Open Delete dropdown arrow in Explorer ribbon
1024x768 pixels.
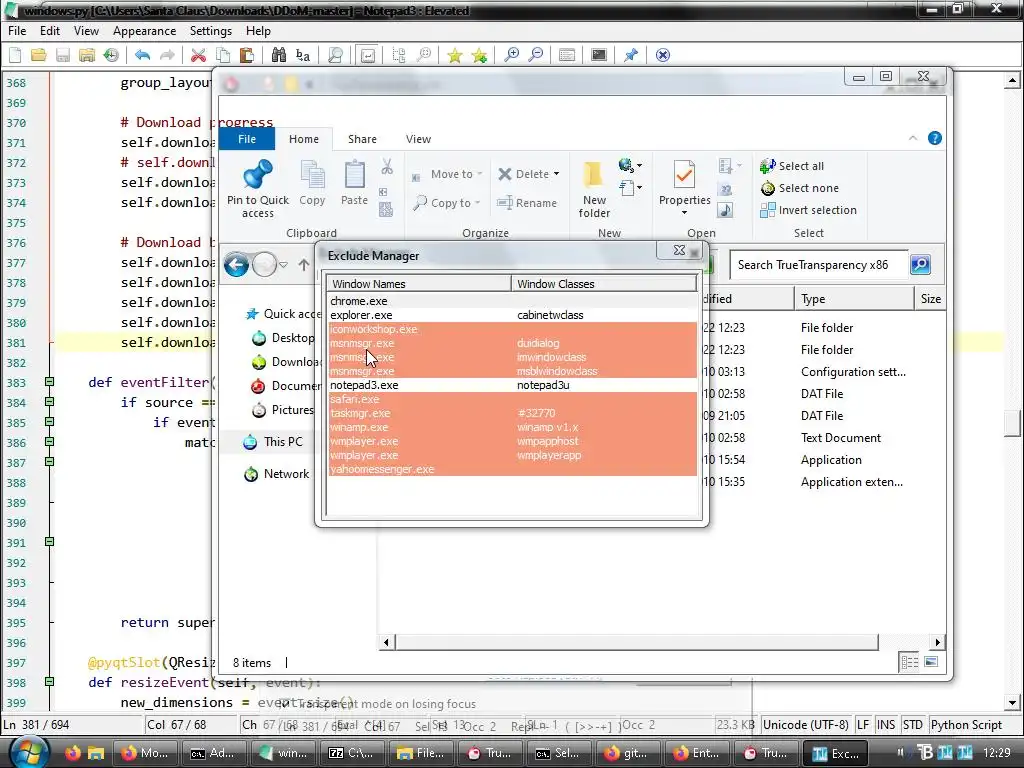pyautogui.click(x=556, y=174)
